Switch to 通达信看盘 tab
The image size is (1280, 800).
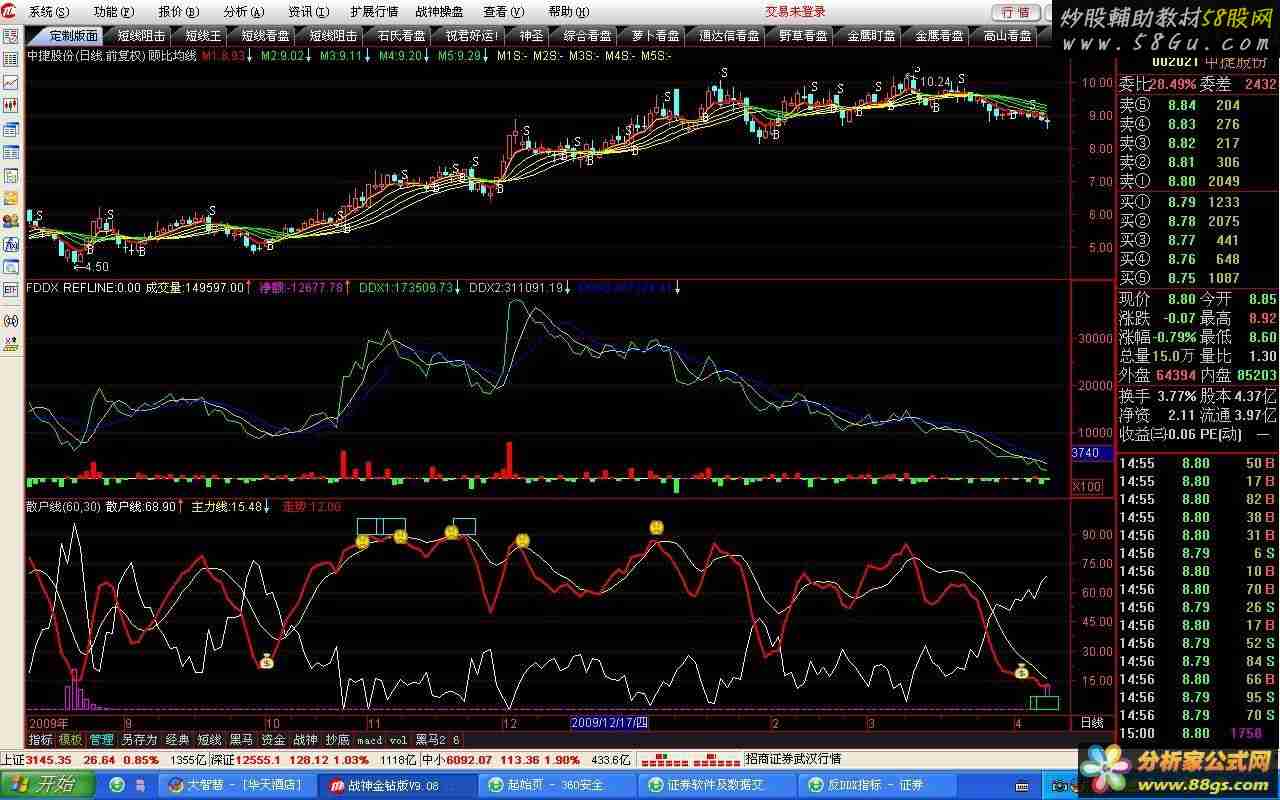(729, 36)
